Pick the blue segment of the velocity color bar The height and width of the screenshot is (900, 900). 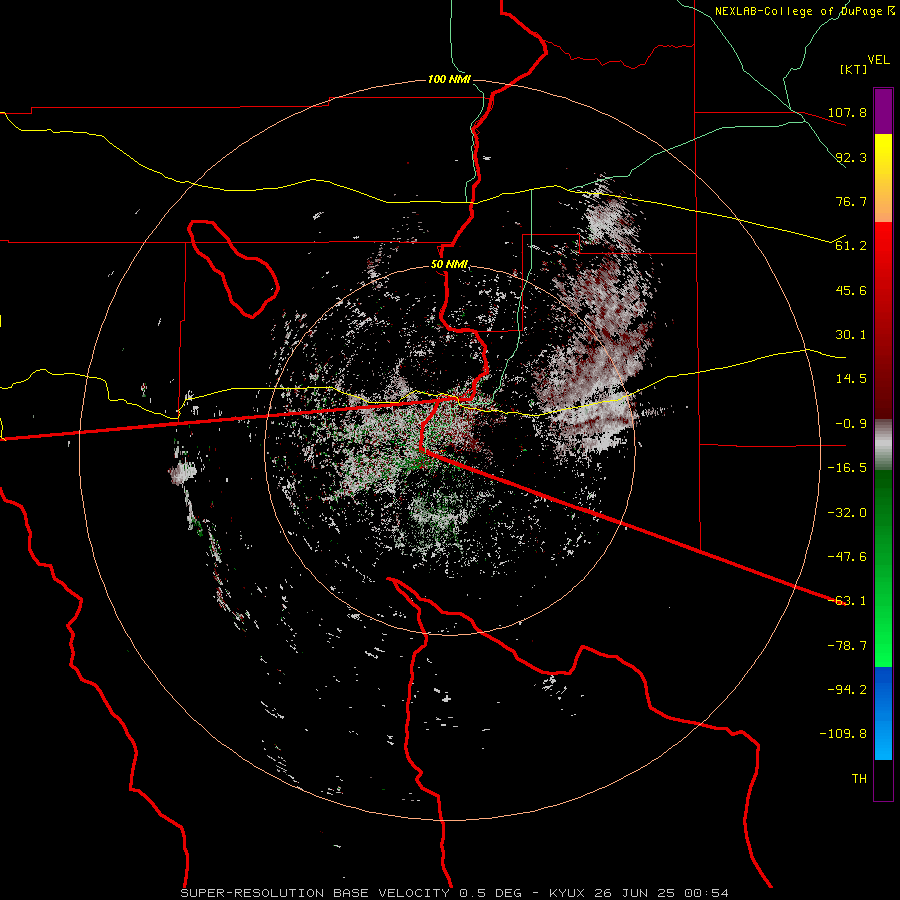click(x=883, y=713)
